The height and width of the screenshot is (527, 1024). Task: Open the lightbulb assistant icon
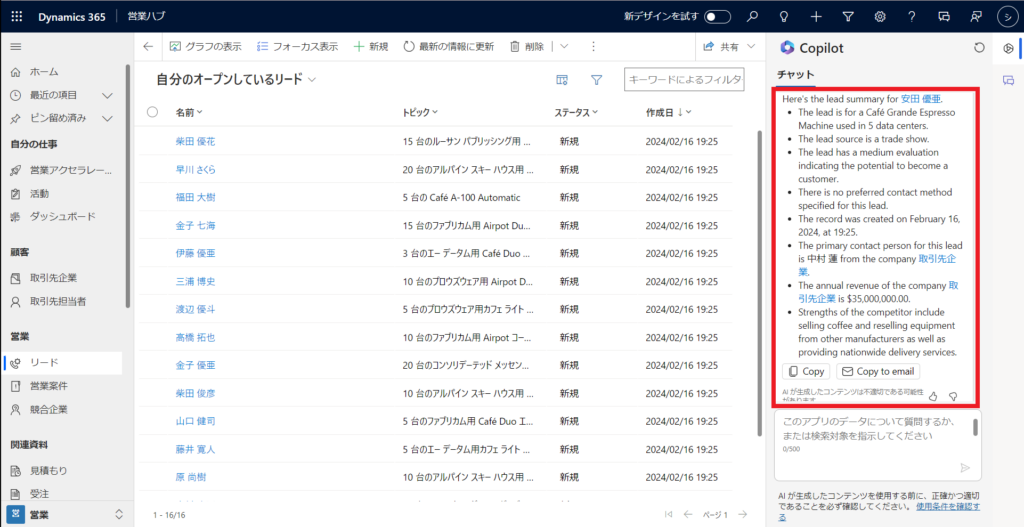[784, 16]
